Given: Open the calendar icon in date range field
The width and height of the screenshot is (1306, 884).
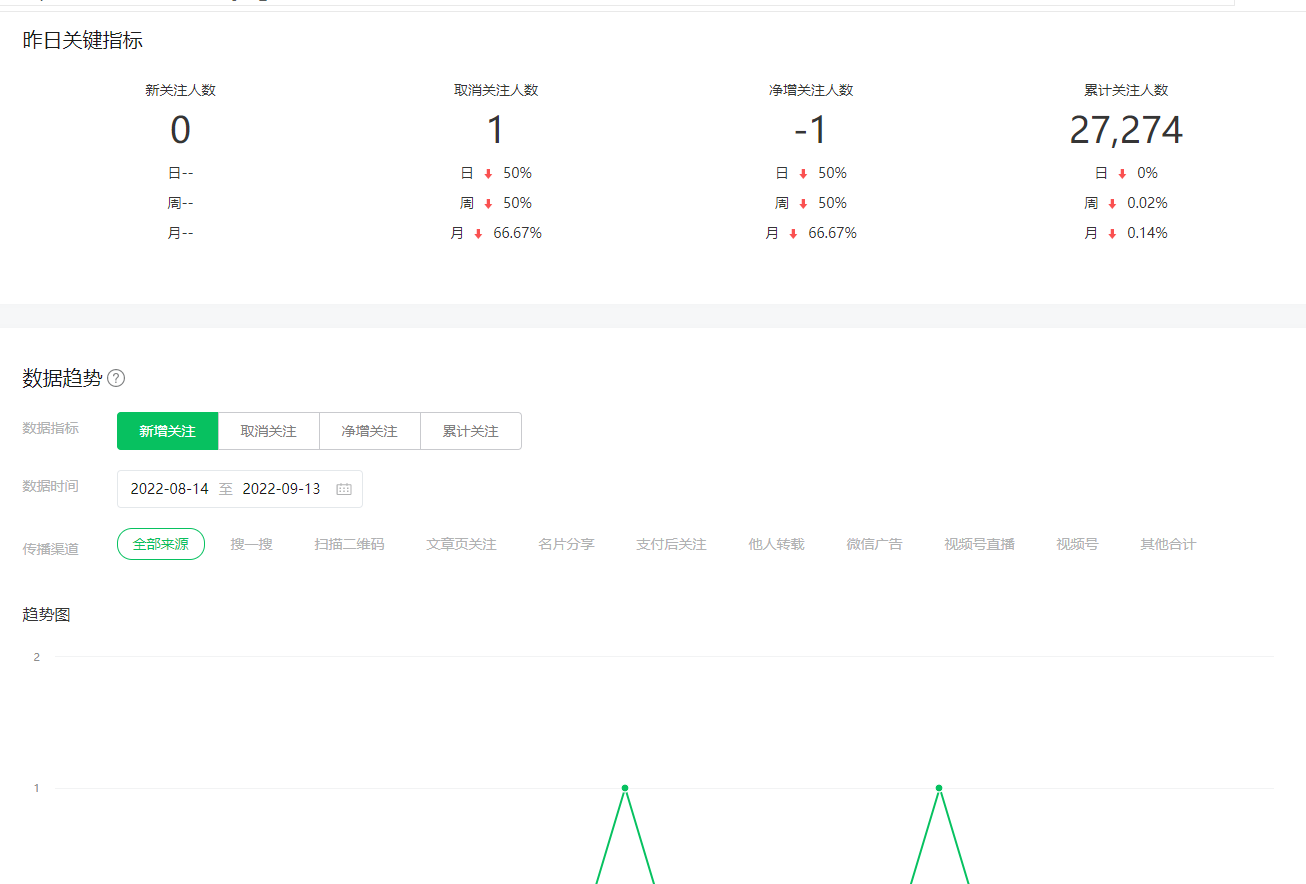Looking at the screenshot, I should (x=344, y=489).
